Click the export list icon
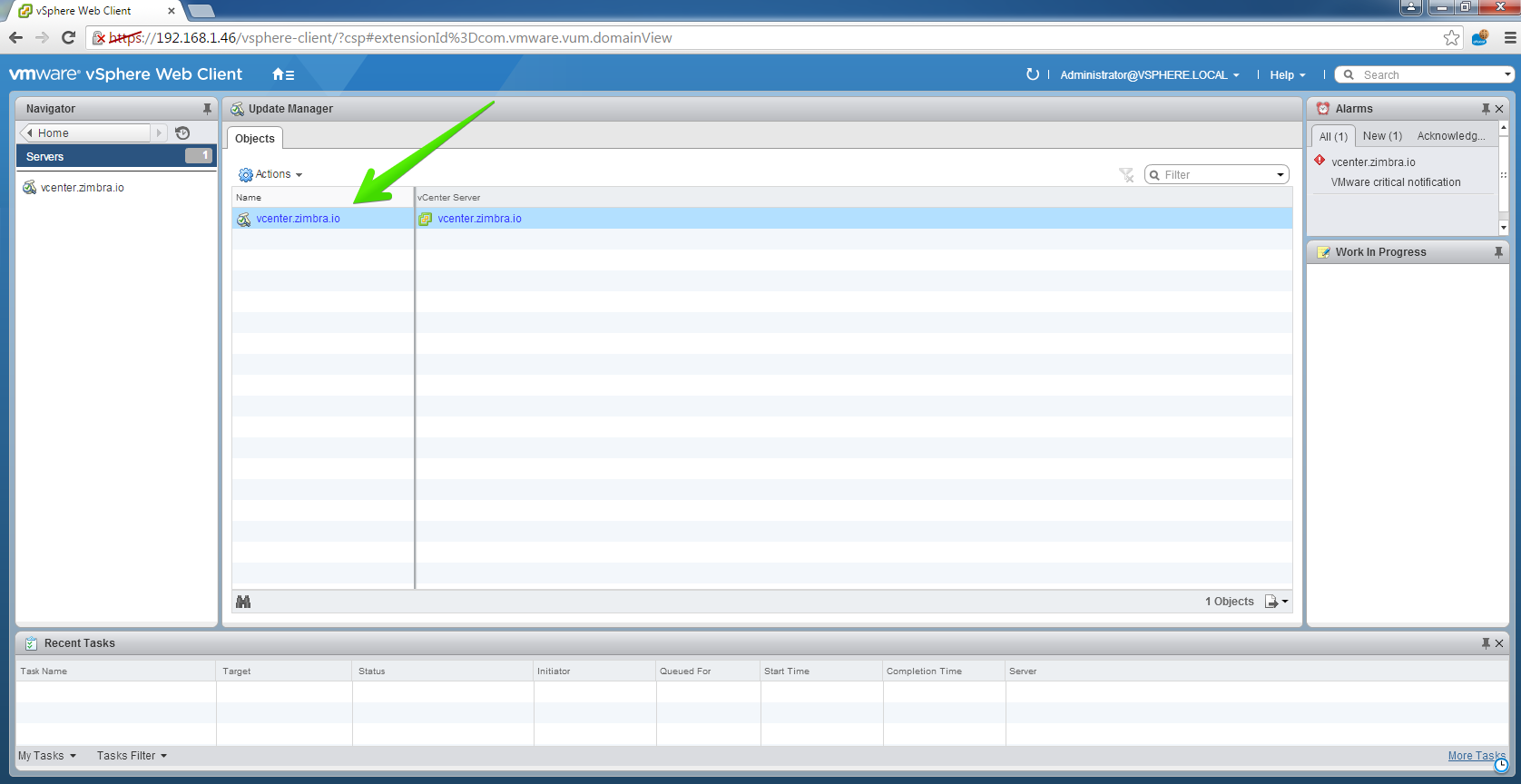 tap(1271, 602)
